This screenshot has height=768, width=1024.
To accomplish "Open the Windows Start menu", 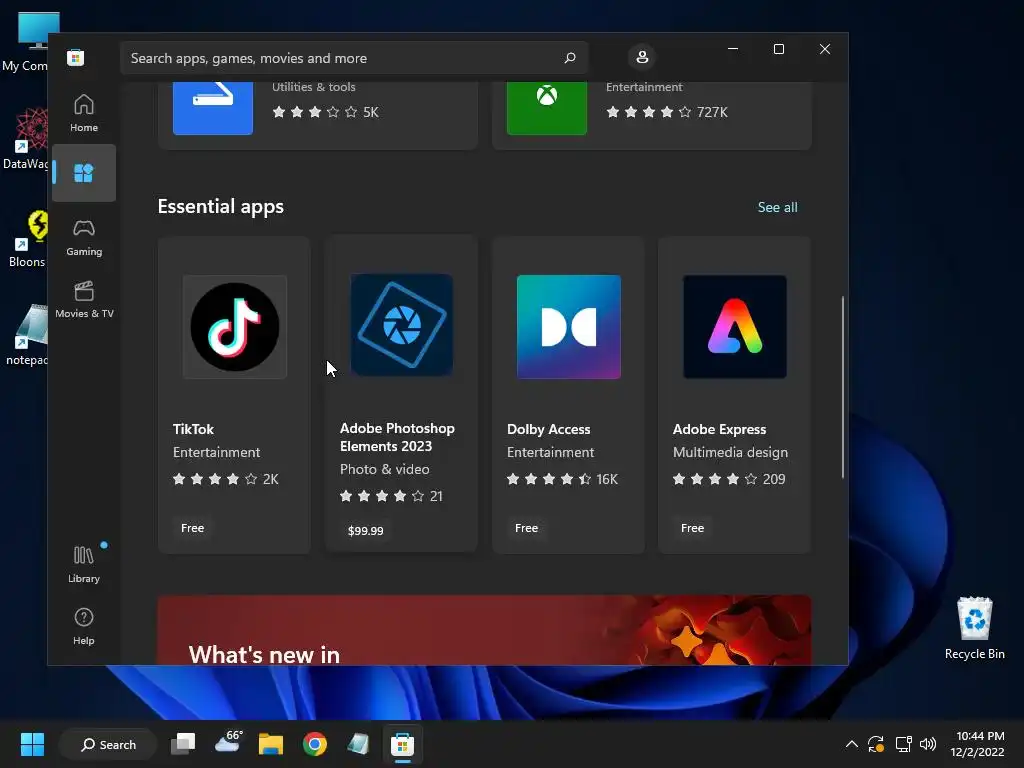I will 32,744.
